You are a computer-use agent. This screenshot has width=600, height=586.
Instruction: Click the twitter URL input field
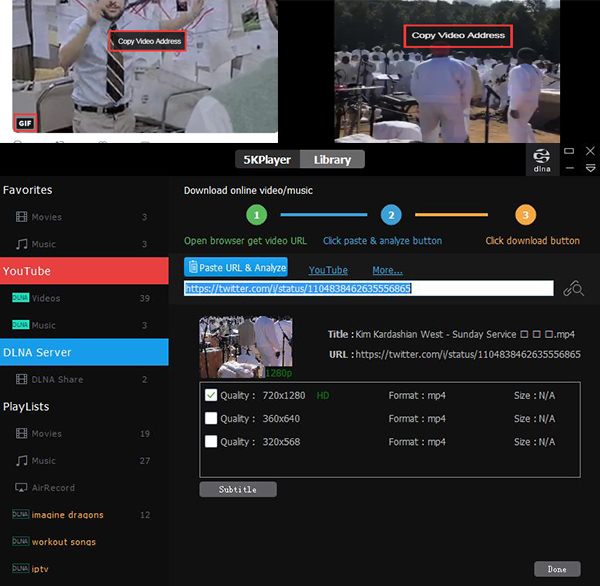coord(368,288)
